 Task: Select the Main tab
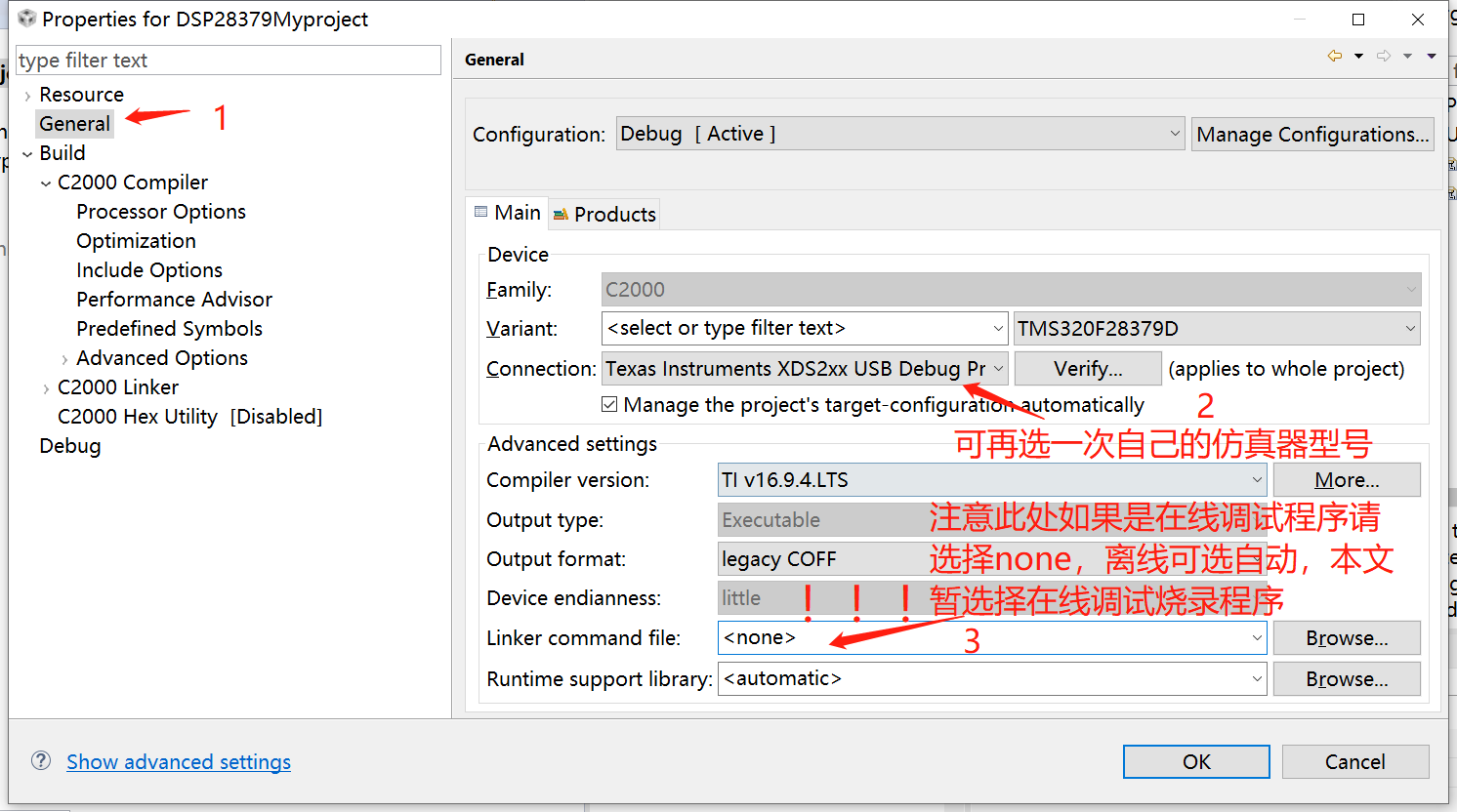[x=507, y=212]
